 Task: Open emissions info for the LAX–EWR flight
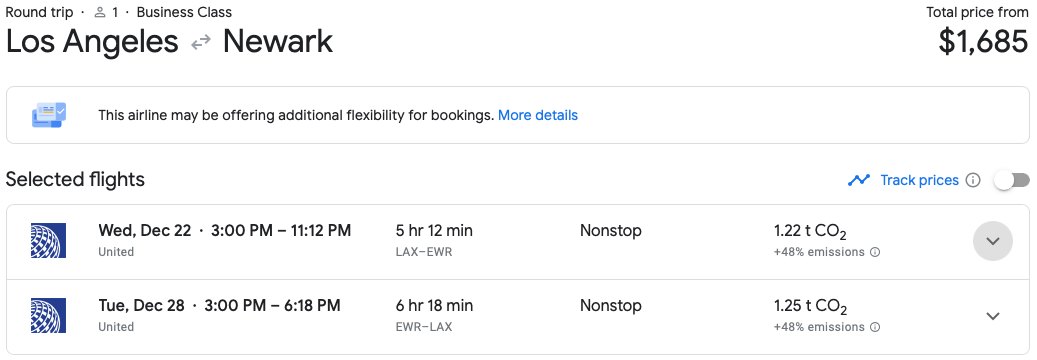[x=875, y=252]
